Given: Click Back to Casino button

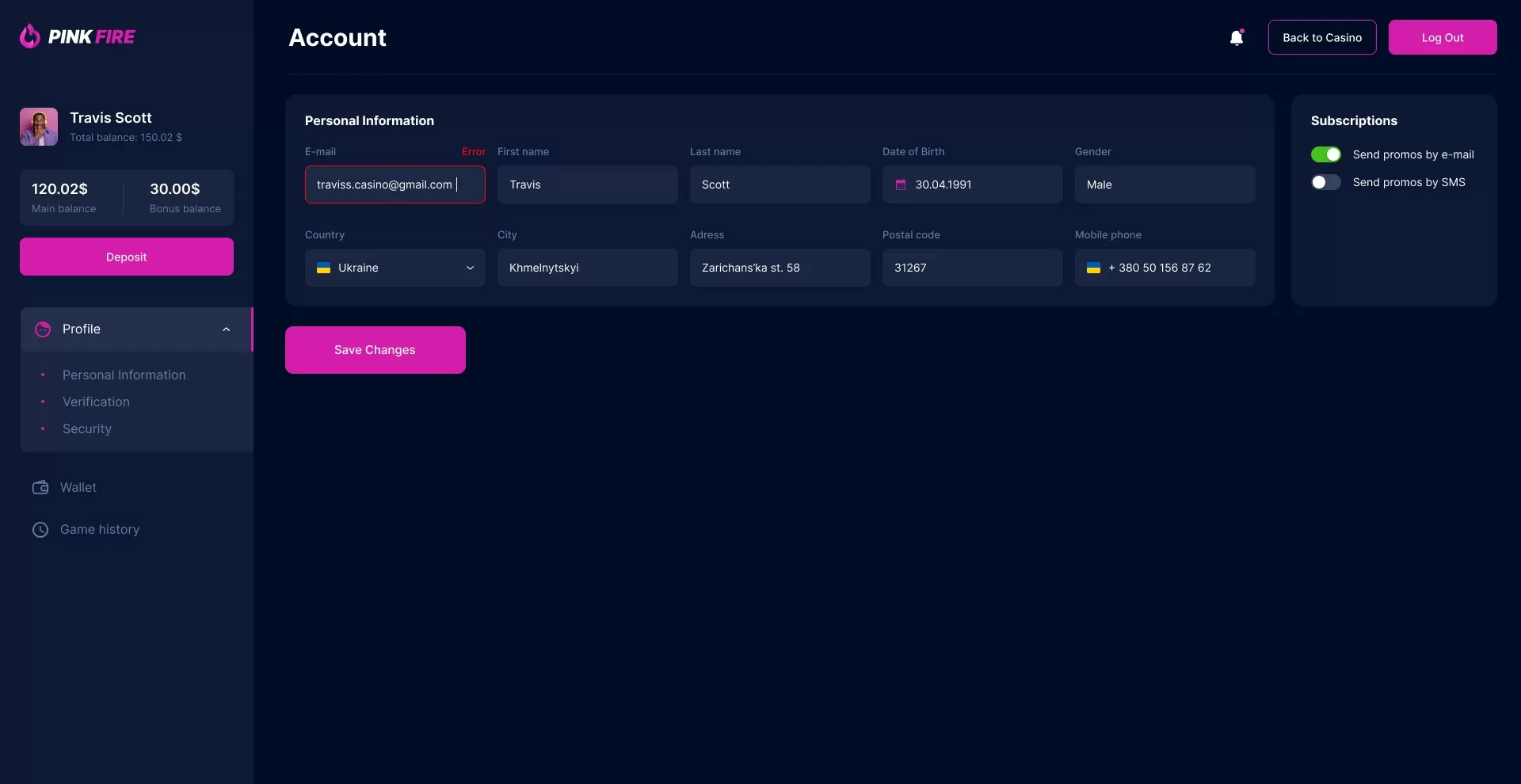Looking at the screenshot, I should tap(1322, 37).
